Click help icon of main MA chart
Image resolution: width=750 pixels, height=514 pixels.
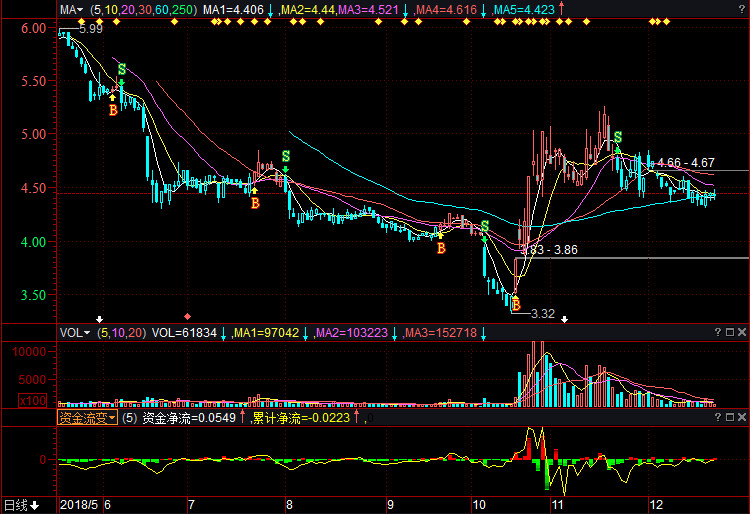coord(742,9)
